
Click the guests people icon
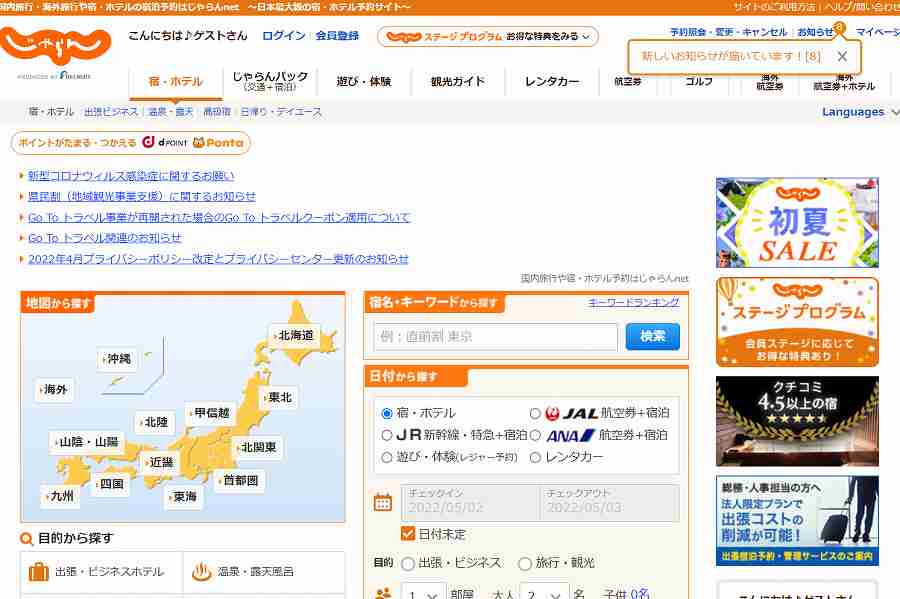coord(383,593)
